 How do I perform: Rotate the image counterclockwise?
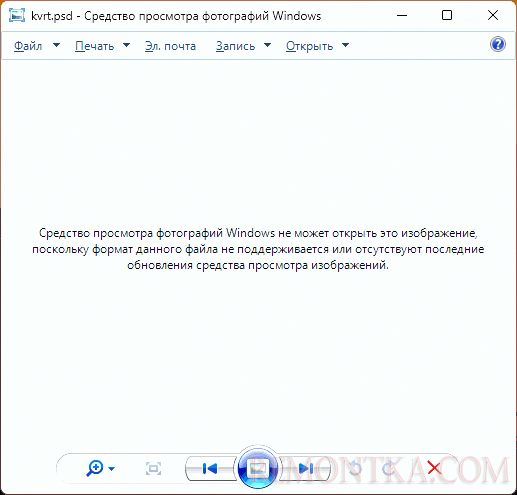(355, 469)
